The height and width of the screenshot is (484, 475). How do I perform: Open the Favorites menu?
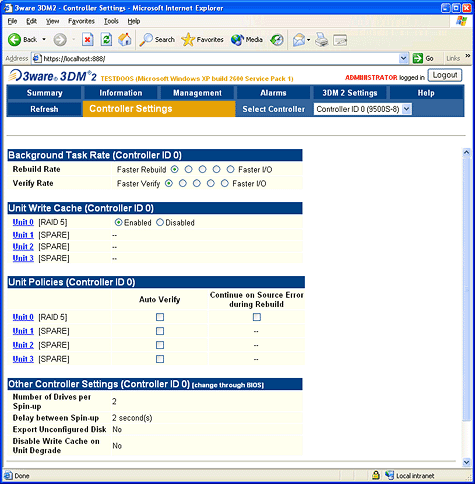[x=81, y=21]
